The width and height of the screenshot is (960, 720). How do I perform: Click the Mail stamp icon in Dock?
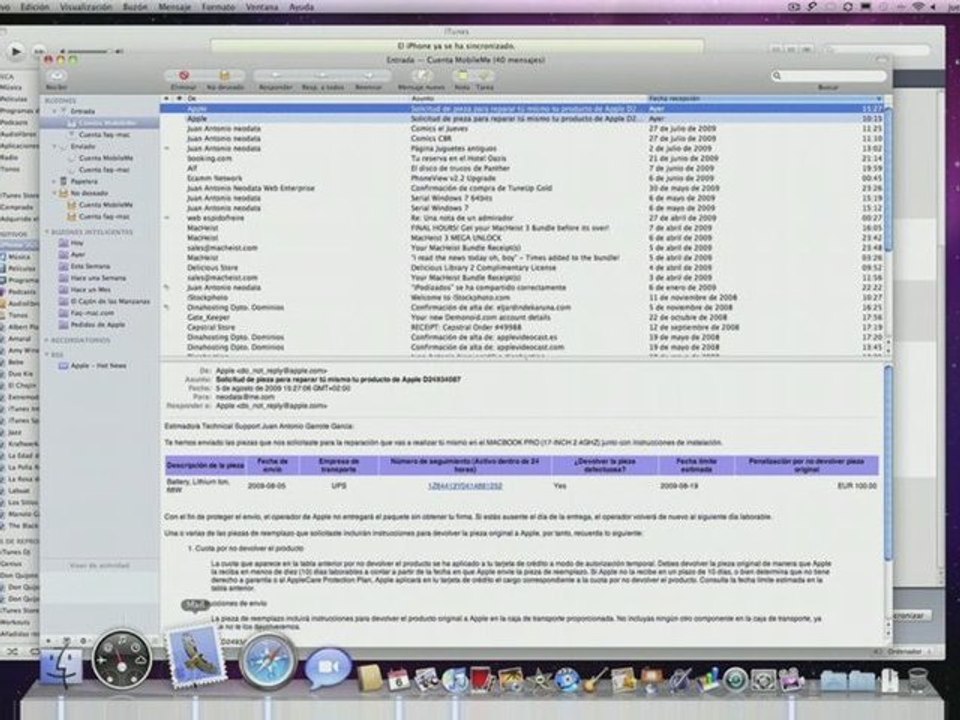pos(196,655)
